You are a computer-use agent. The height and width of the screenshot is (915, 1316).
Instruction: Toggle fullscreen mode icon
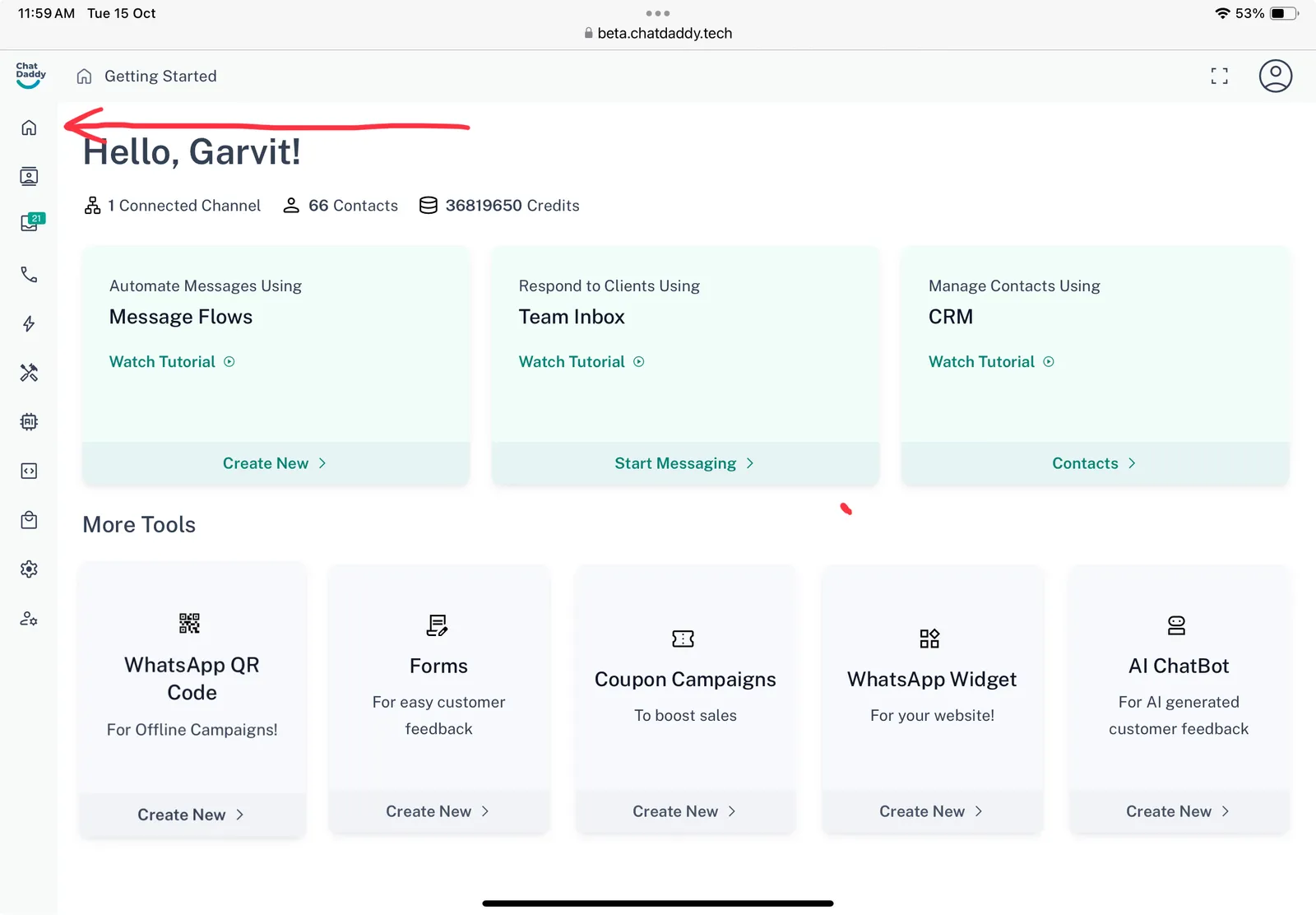(1219, 77)
